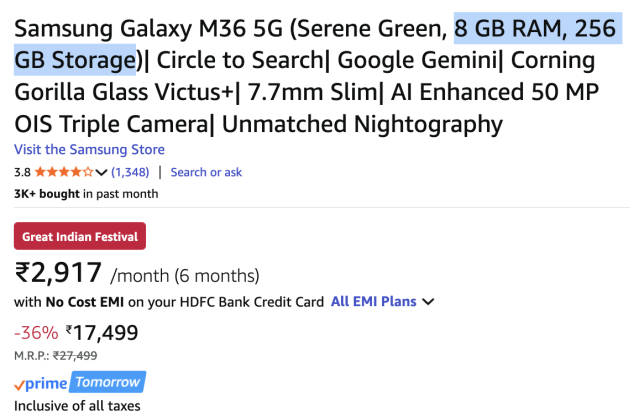Click the ₹2,917 monthly EMI price

[x=58, y=273]
